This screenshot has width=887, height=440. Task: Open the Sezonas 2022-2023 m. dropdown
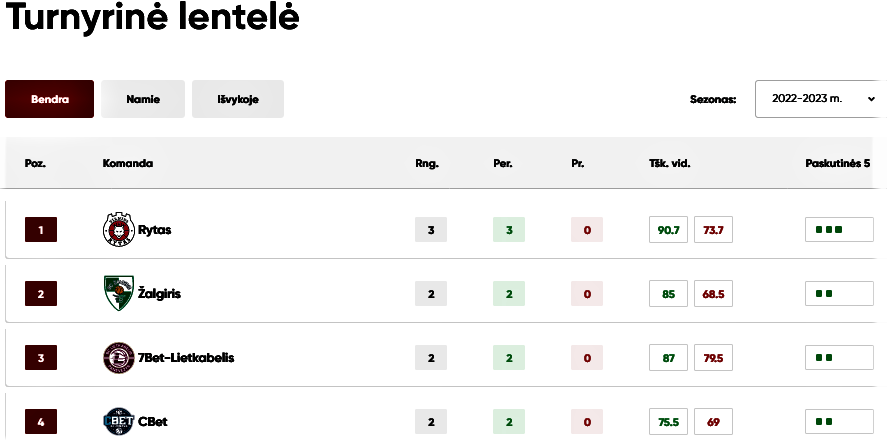pyautogui.click(x=821, y=99)
